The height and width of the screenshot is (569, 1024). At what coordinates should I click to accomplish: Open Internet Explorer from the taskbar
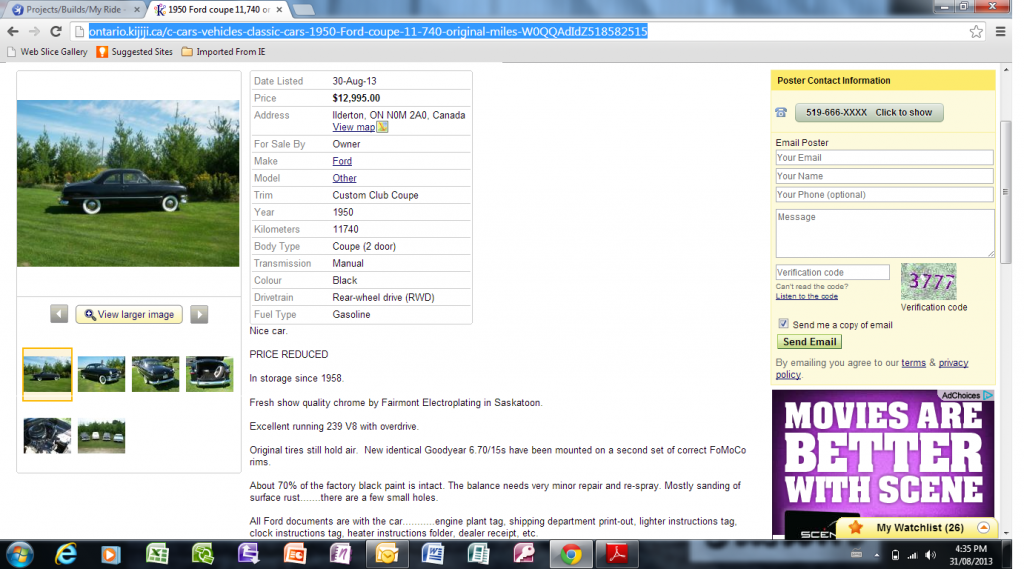66,554
